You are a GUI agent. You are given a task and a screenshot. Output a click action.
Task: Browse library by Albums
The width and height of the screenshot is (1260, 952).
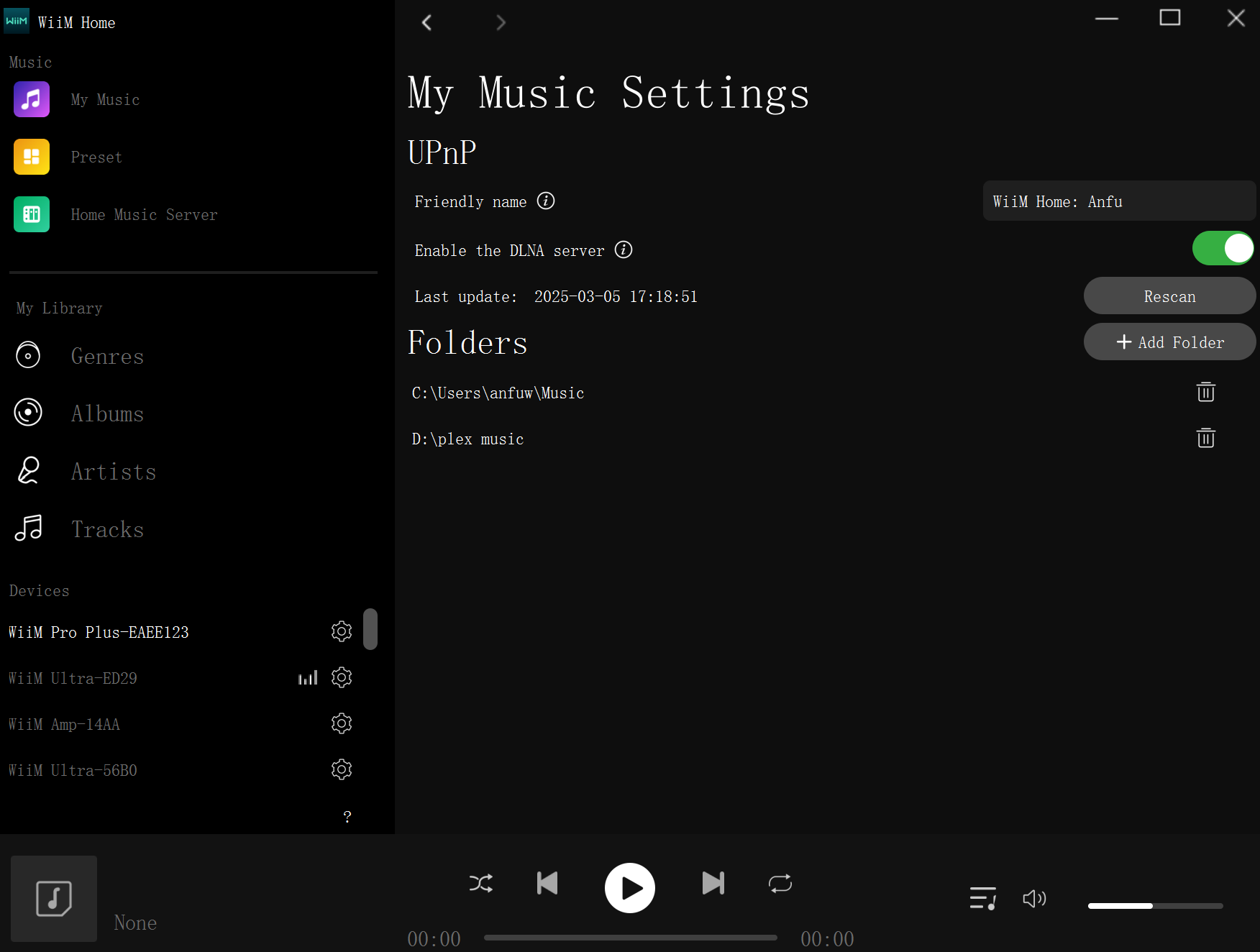107,413
